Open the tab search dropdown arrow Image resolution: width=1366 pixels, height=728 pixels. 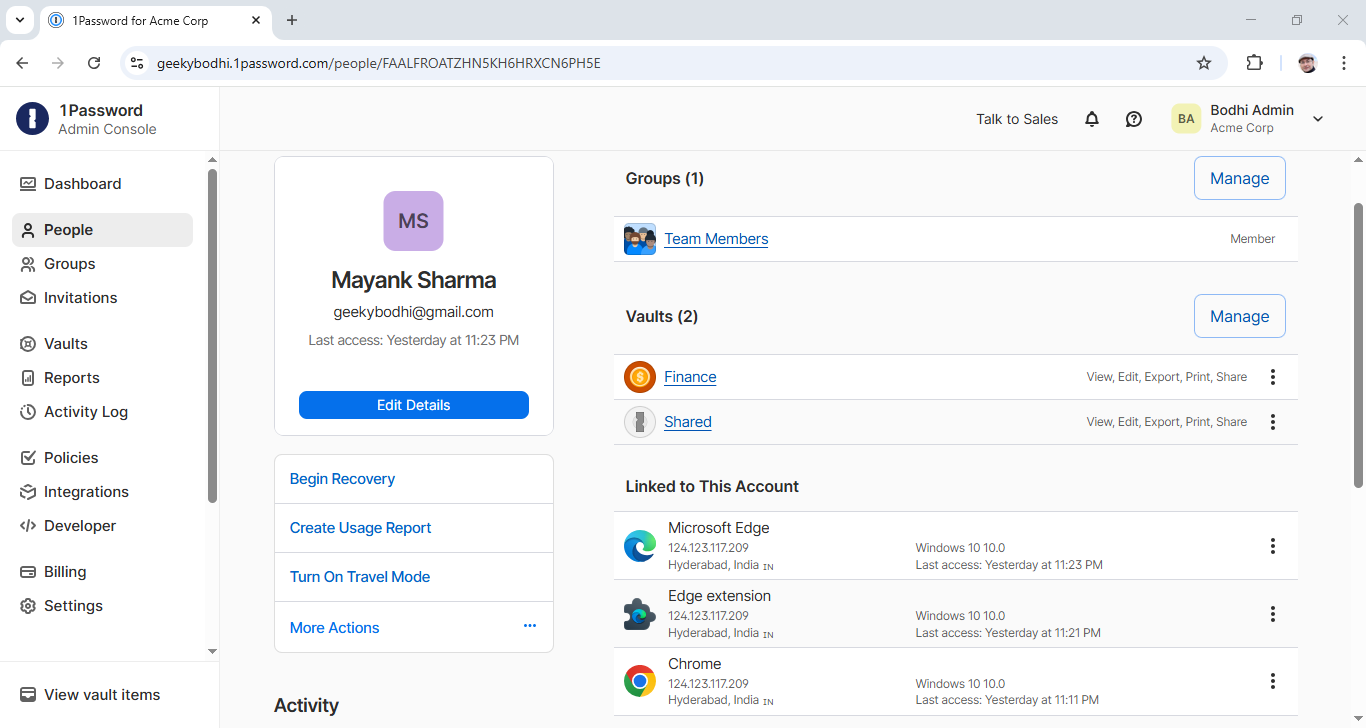tap(19, 20)
